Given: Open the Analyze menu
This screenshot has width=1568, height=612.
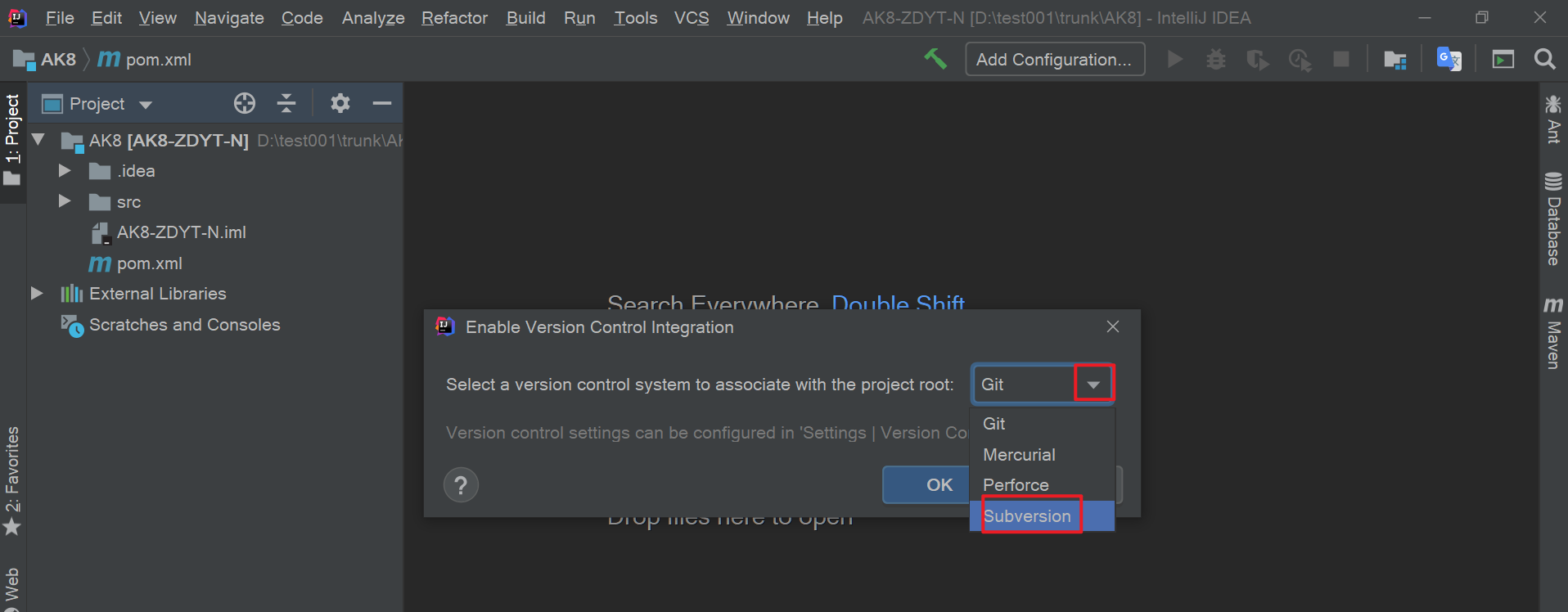Looking at the screenshot, I should click(x=373, y=18).
